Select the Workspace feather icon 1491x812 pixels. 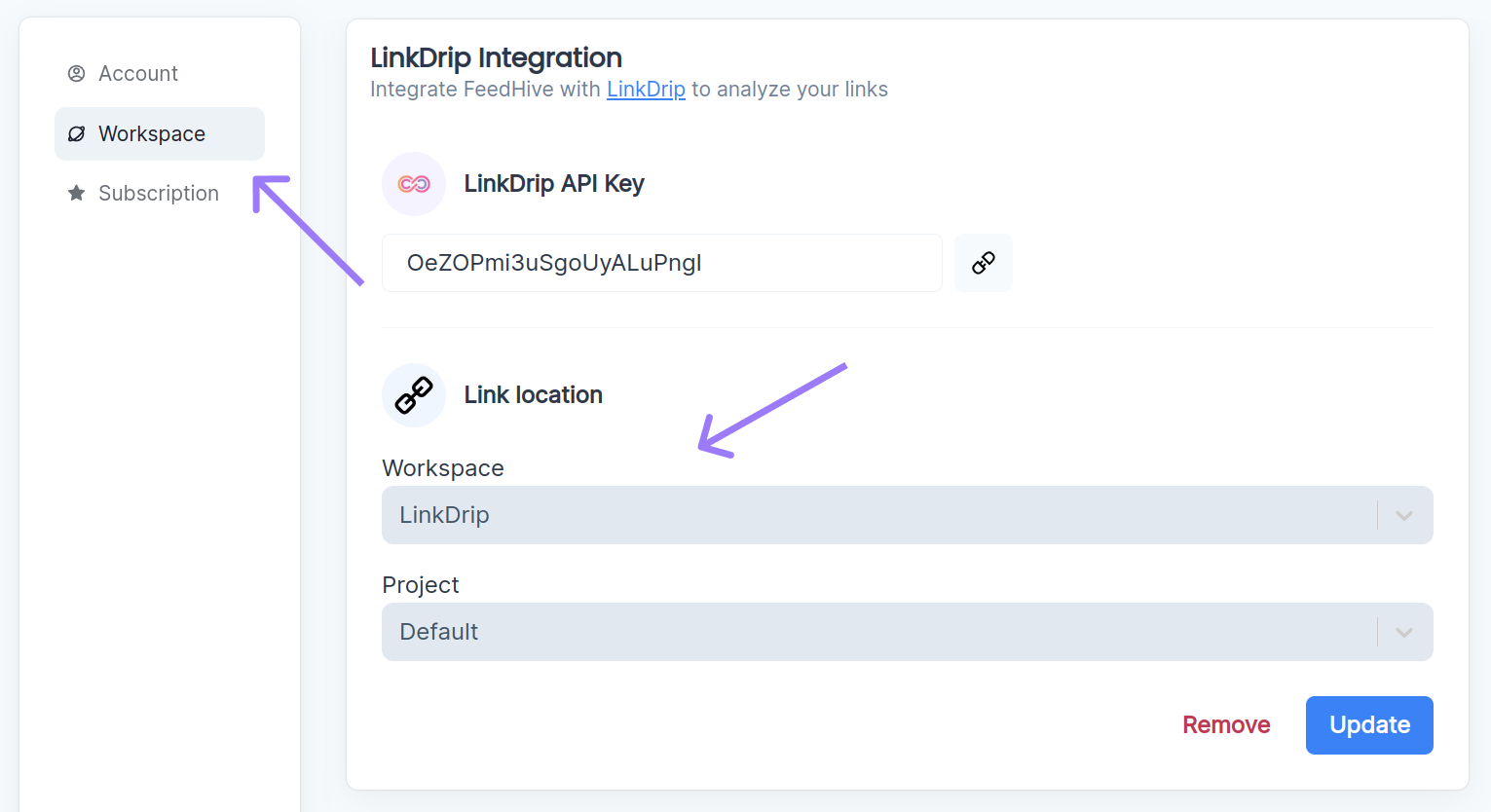tap(75, 133)
